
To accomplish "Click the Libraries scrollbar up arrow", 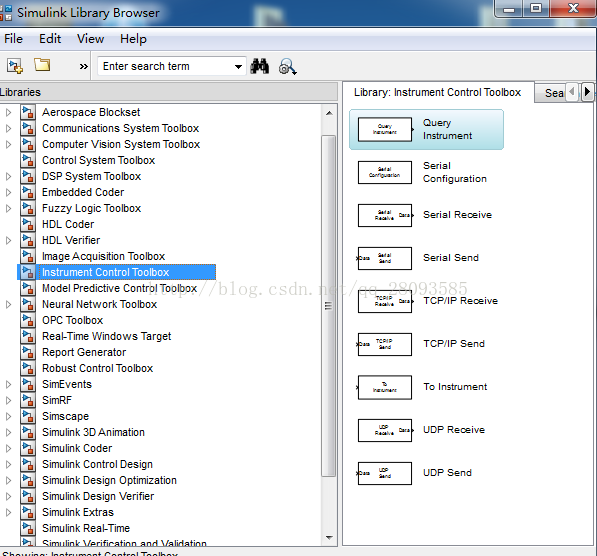I will [329, 113].
